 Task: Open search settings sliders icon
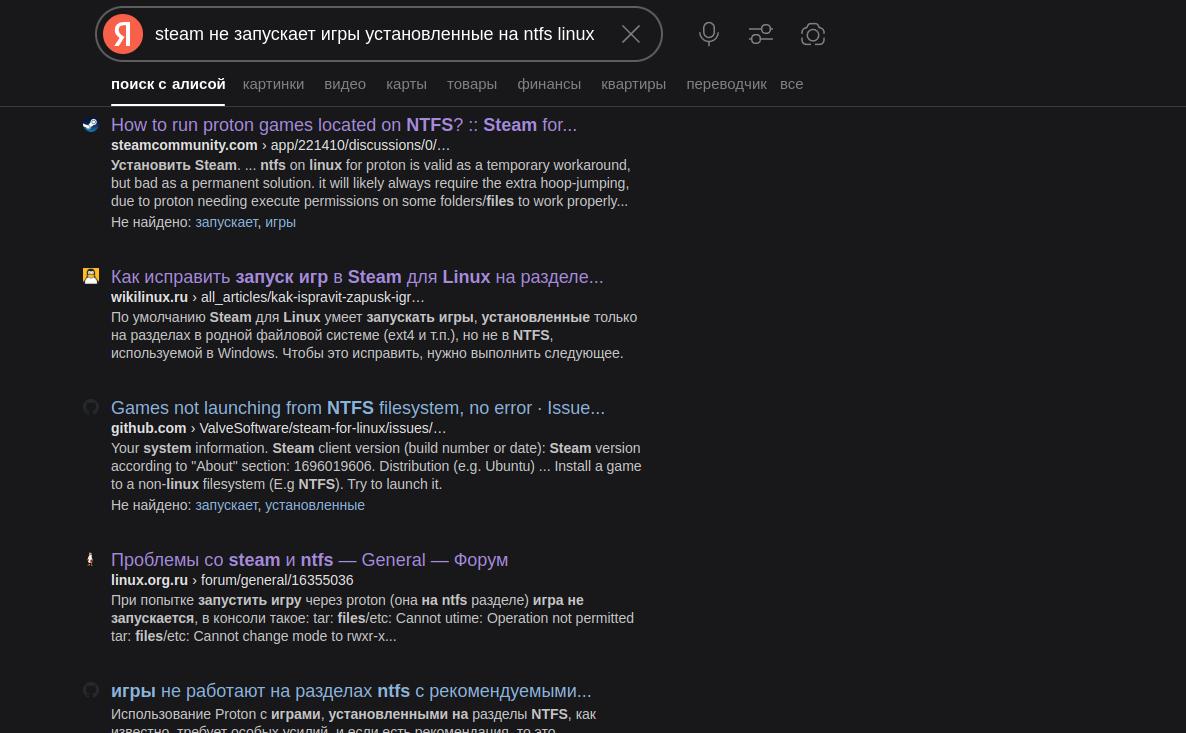tap(761, 34)
